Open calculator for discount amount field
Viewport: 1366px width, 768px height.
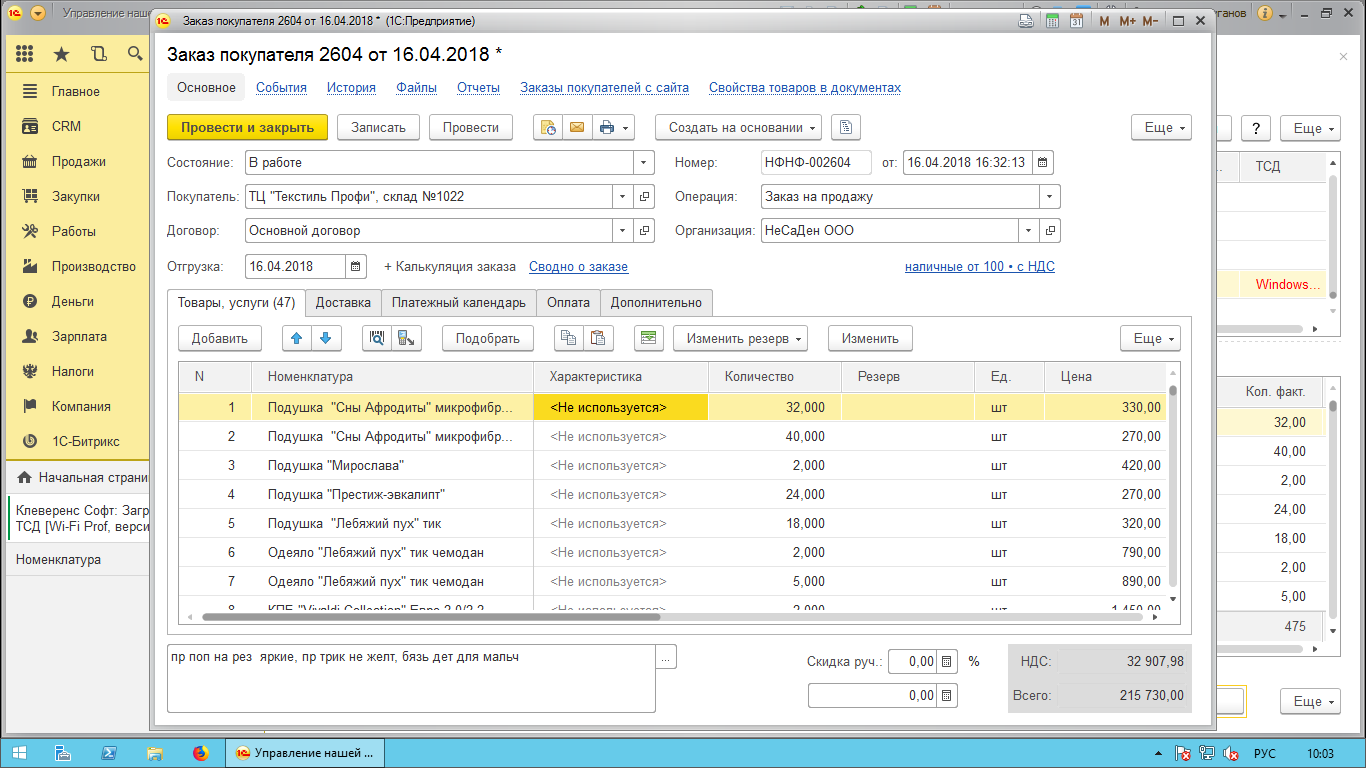click(946, 695)
